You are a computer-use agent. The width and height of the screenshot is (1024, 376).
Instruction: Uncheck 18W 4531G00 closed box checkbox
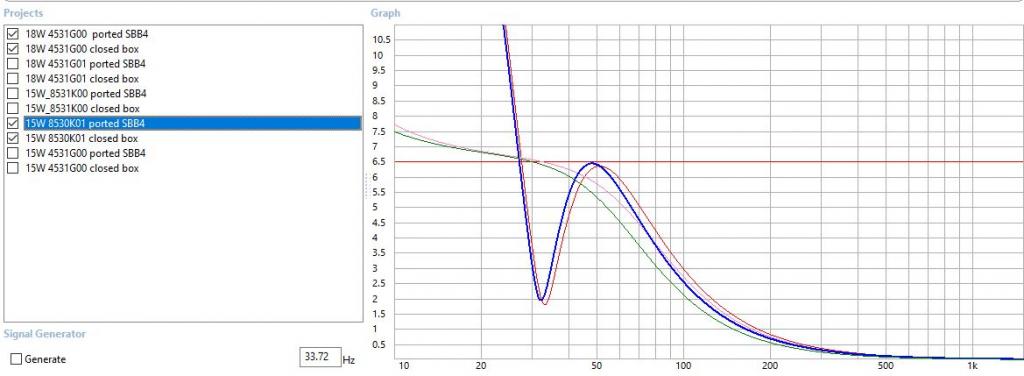pos(12,49)
